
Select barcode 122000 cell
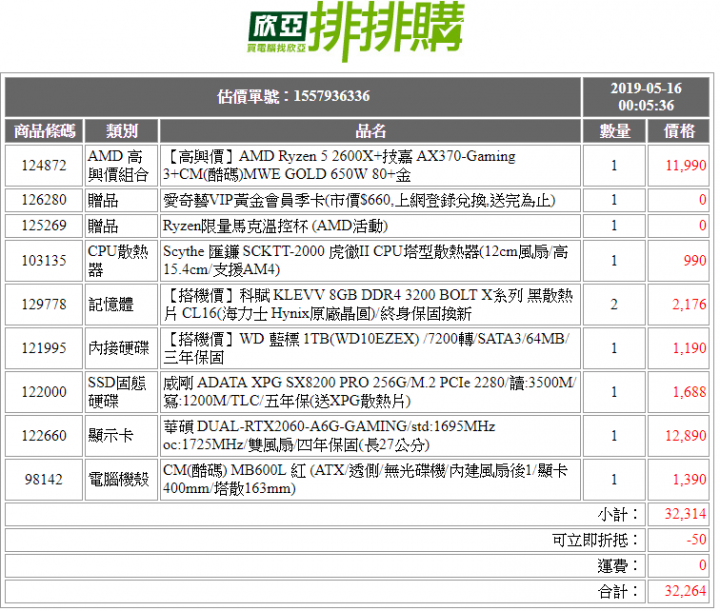tap(44, 392)
